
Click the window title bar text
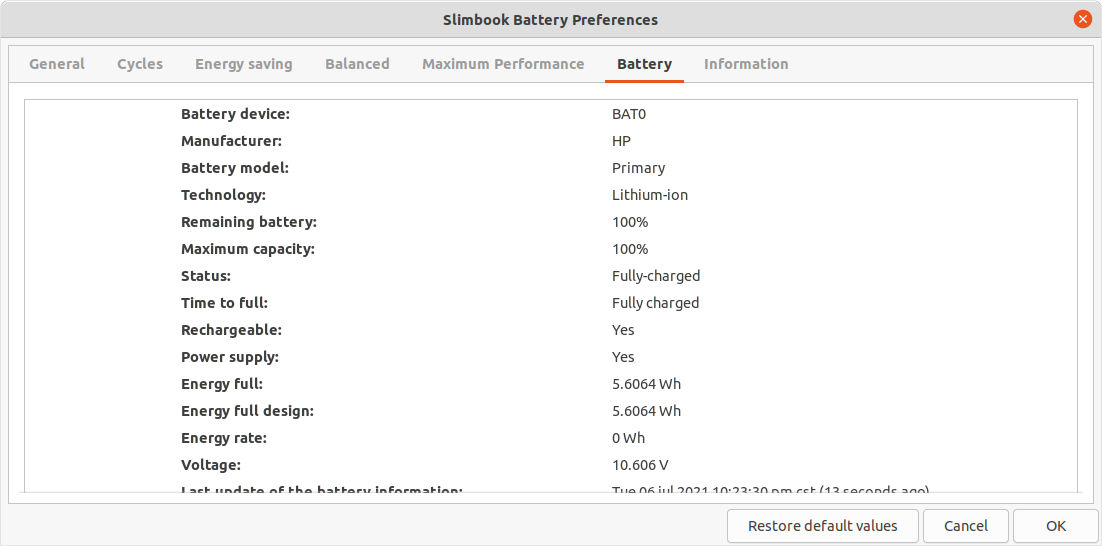[x=550, y=20]
